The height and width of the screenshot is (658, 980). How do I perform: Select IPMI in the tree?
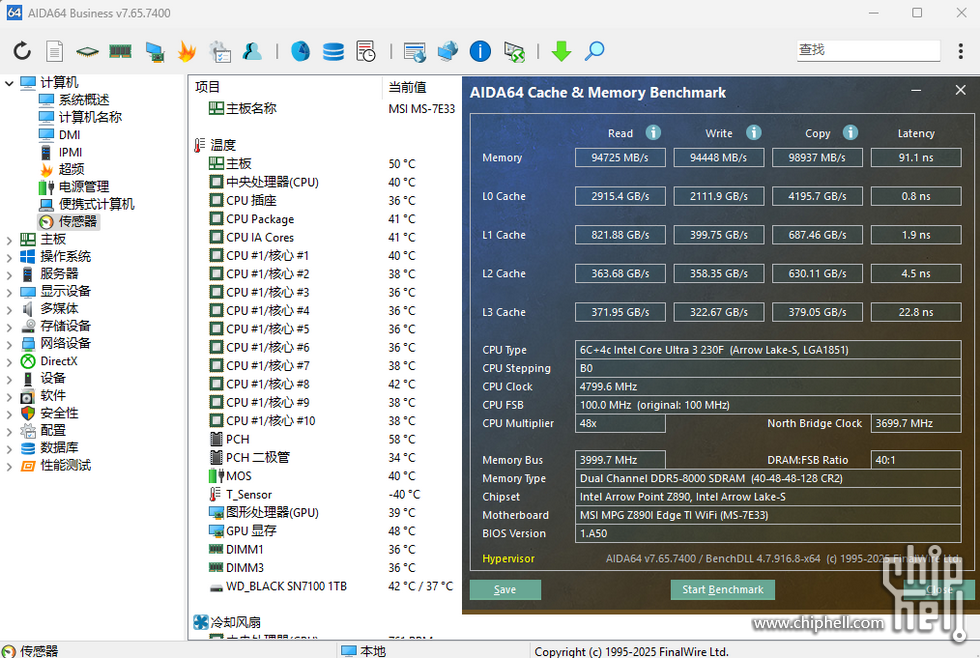(71, 152)
